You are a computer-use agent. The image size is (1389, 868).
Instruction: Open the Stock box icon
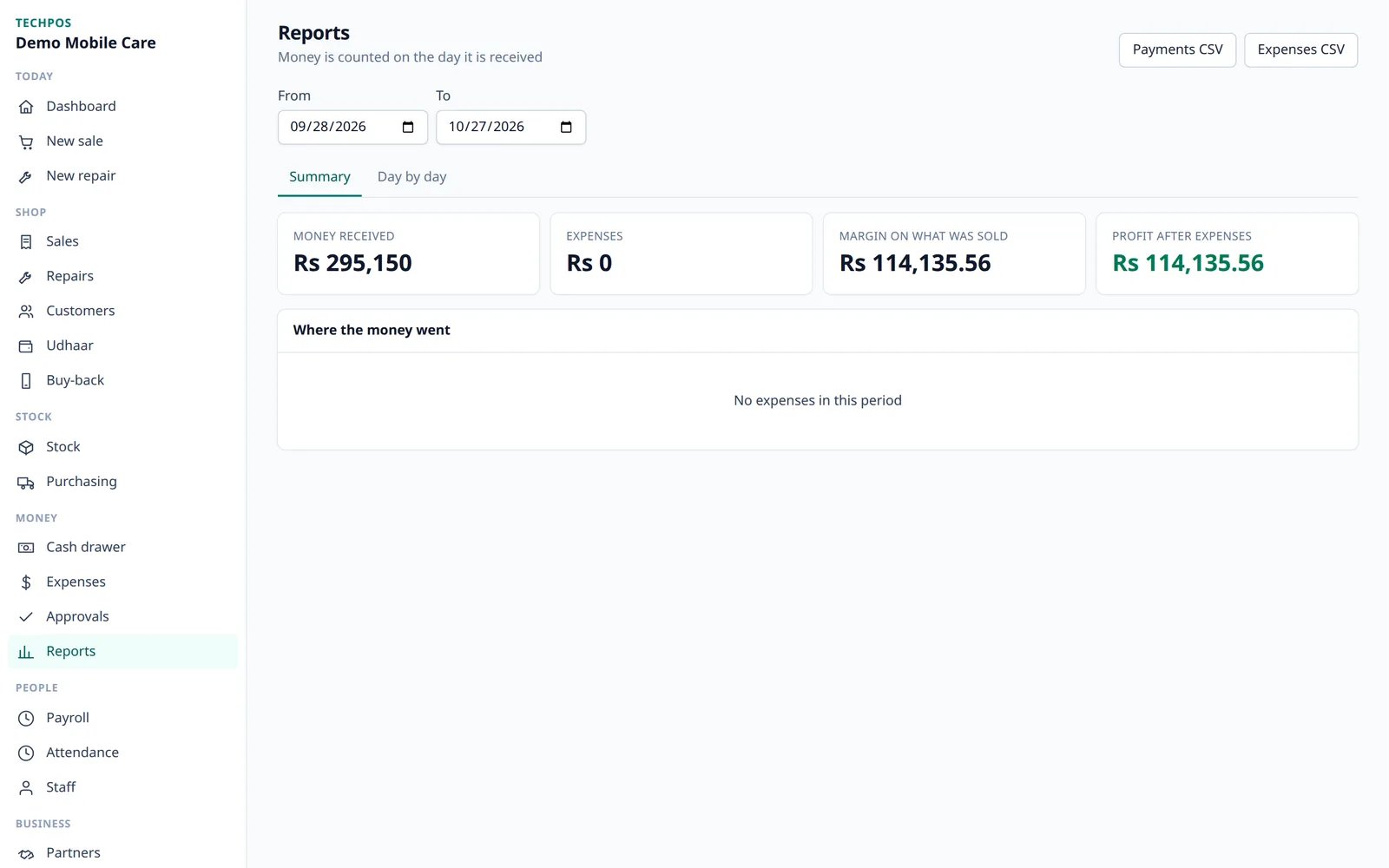tap(26, 448)
